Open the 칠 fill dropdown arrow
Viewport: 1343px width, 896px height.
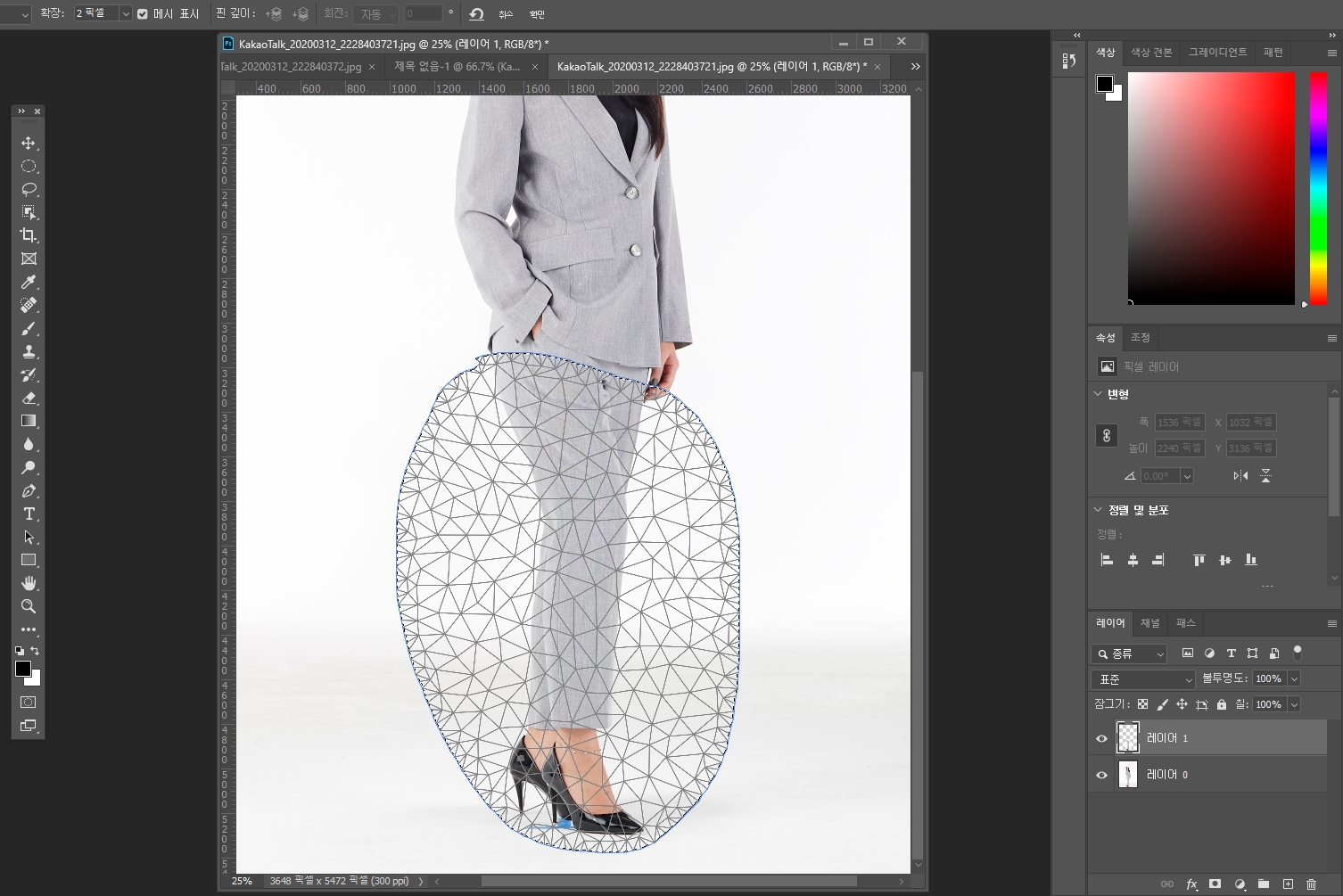coord(1294,704)
